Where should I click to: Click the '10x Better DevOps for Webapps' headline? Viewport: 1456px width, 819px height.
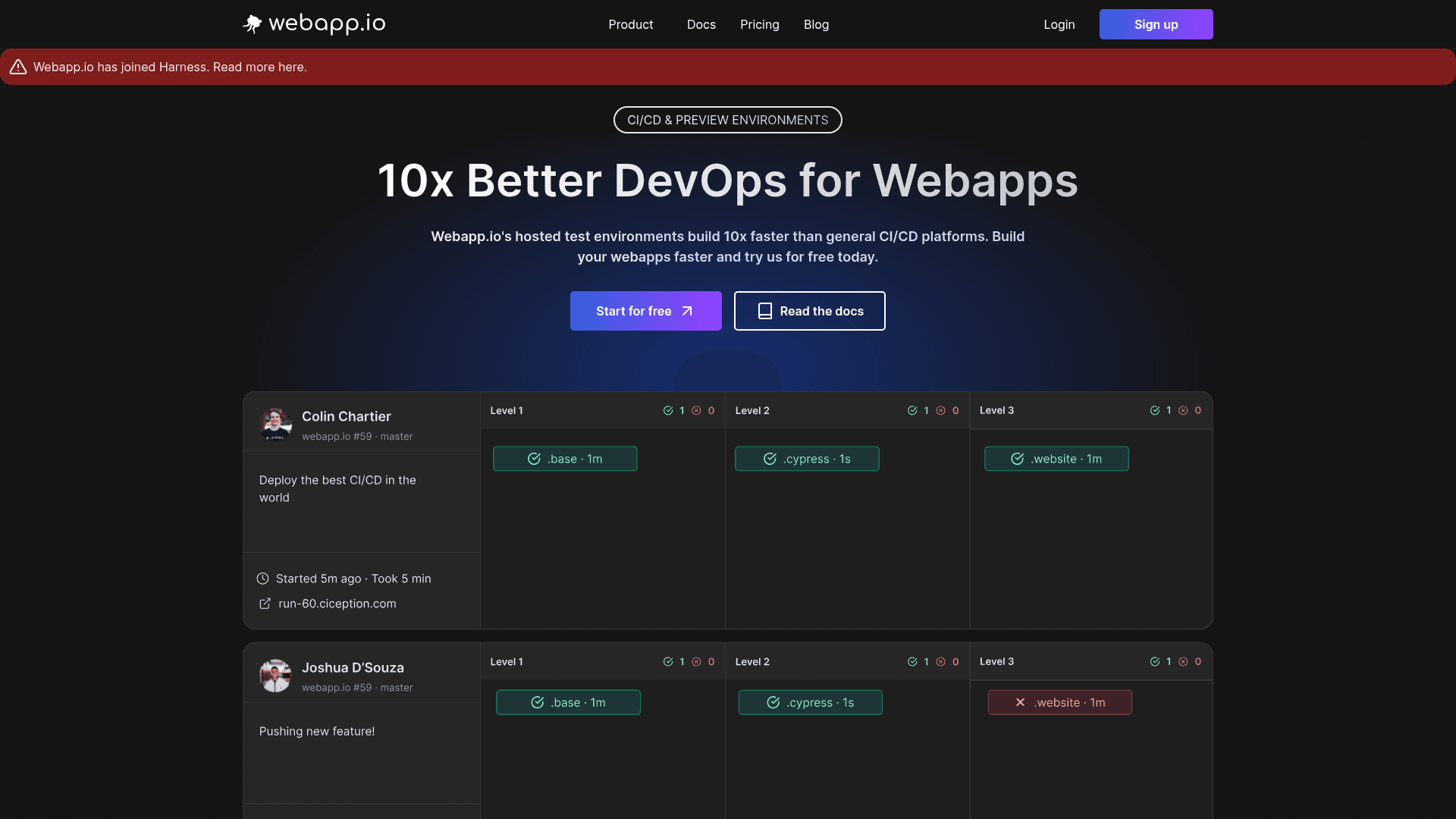pos(727,180)
